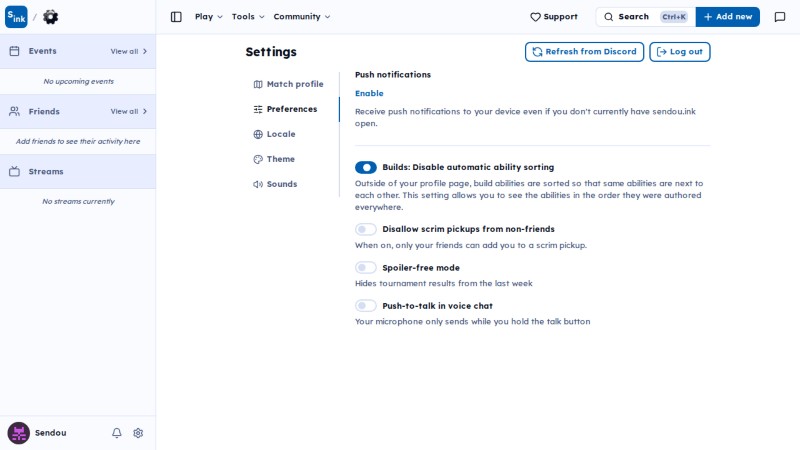
Task: Click the gear icon beside the logo
Action: point(51,17)
